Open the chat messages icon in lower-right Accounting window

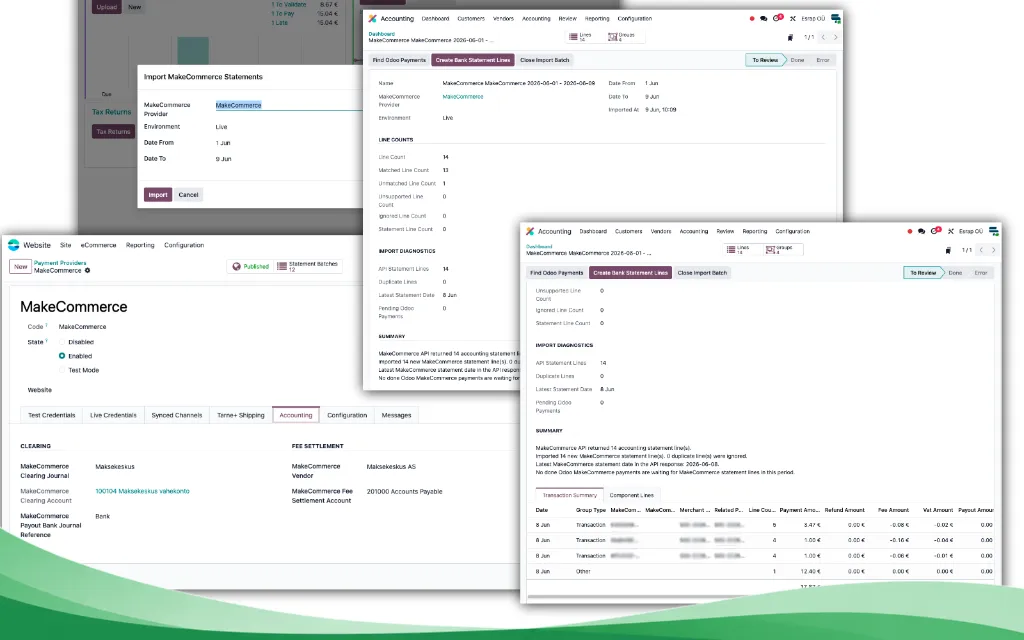coord(921,231)
